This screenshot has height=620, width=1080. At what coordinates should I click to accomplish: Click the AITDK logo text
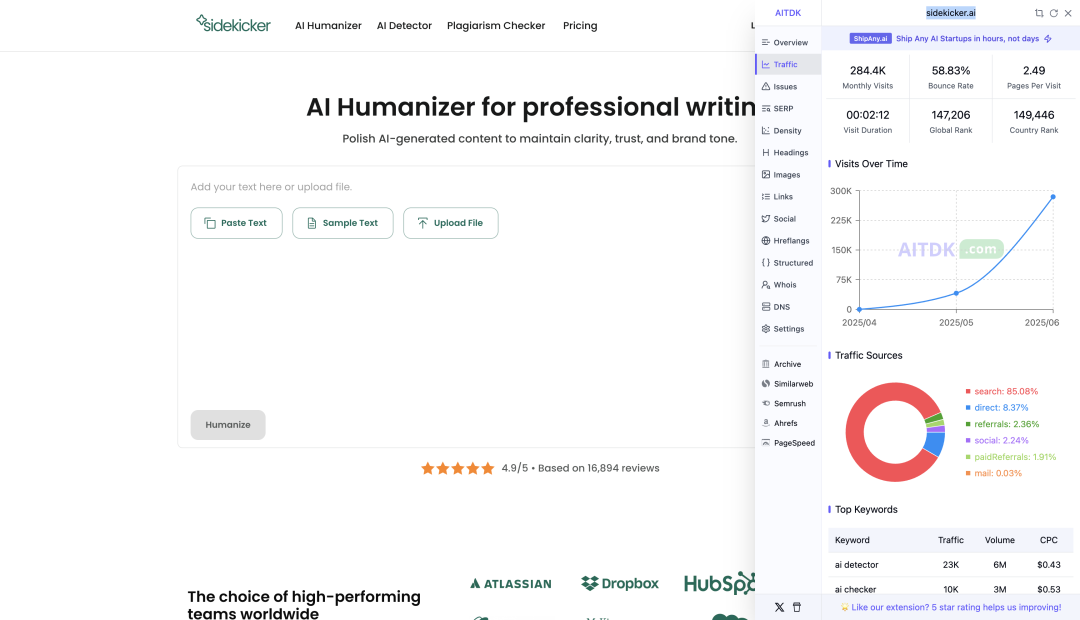(x=788, y=13)
